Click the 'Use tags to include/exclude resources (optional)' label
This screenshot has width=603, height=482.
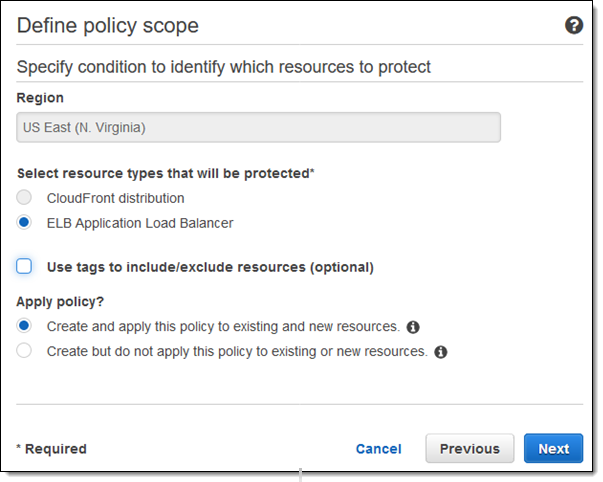point(210,267)
